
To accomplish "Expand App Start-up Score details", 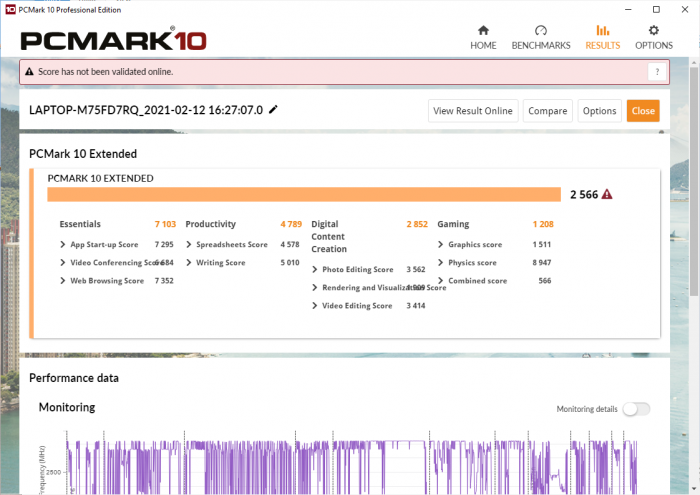I will [x=63, y=244].
